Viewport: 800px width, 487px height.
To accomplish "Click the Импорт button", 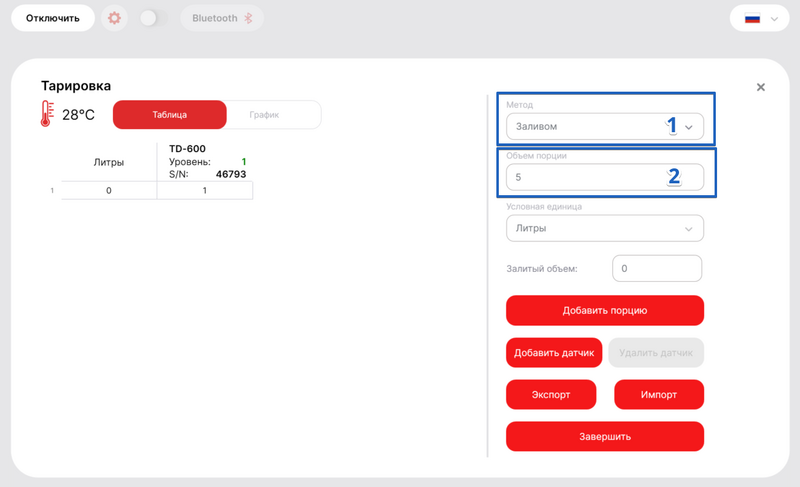I will click(659, 394).
